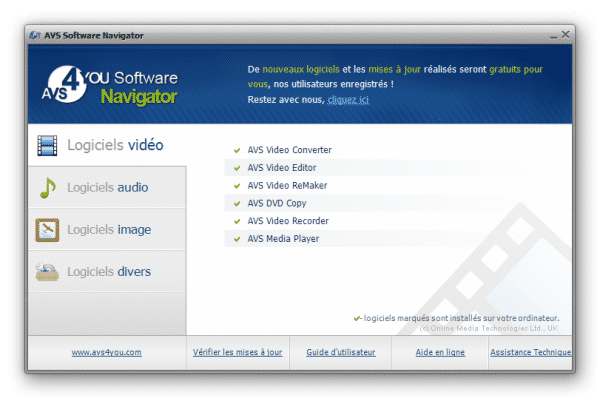
Task: Click 'Vérifier les mises à jour'
Action: click(238, 352)
